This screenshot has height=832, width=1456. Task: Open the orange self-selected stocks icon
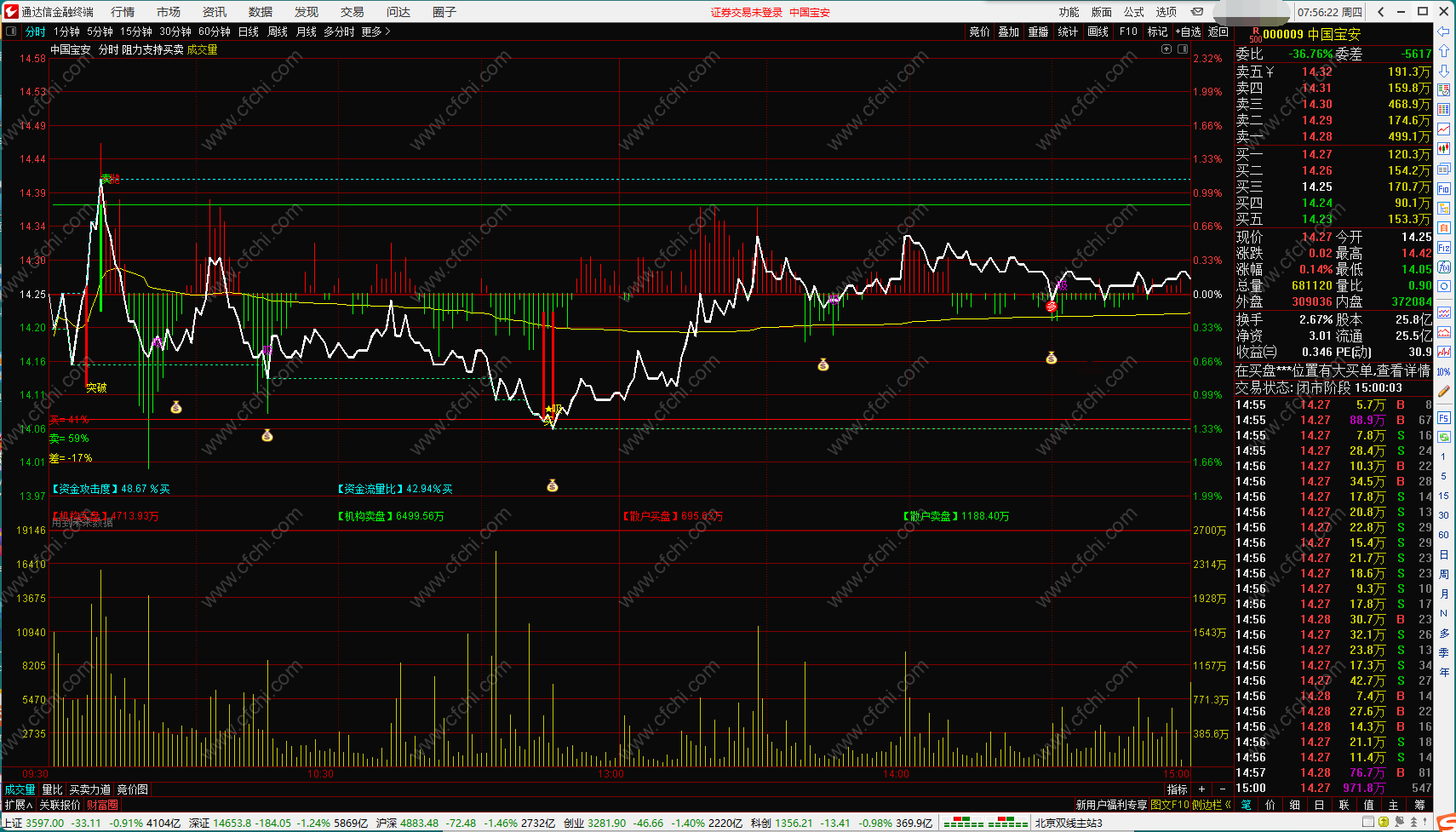1444,227
